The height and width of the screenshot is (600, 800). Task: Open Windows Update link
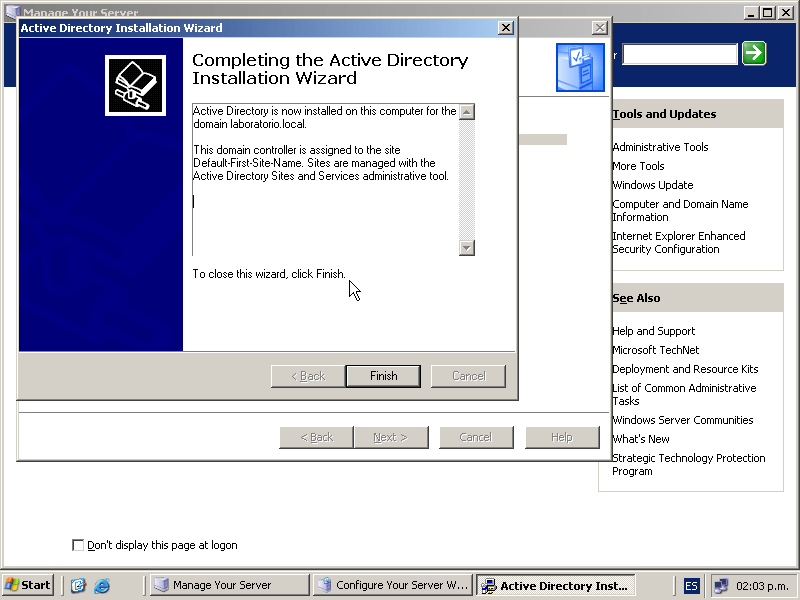click(x=652, y=185)
